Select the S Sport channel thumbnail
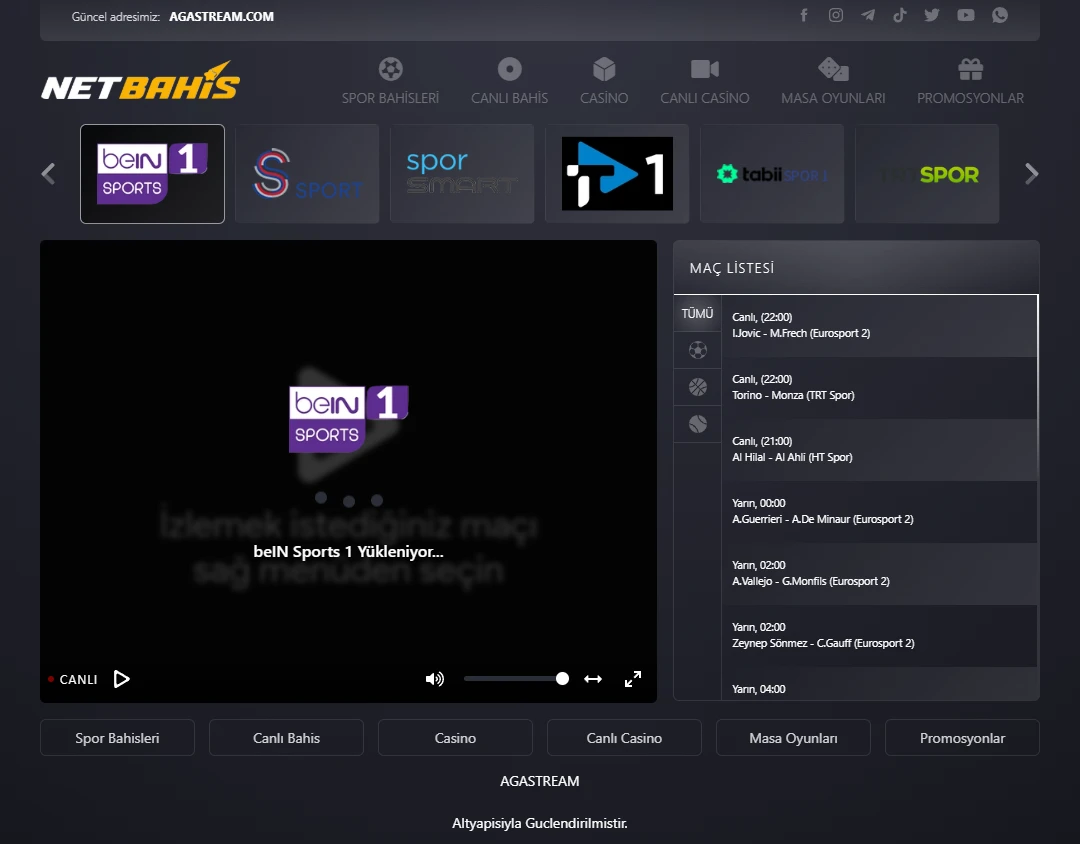This screenshot has height=844, width=1080. pos(307,174)
